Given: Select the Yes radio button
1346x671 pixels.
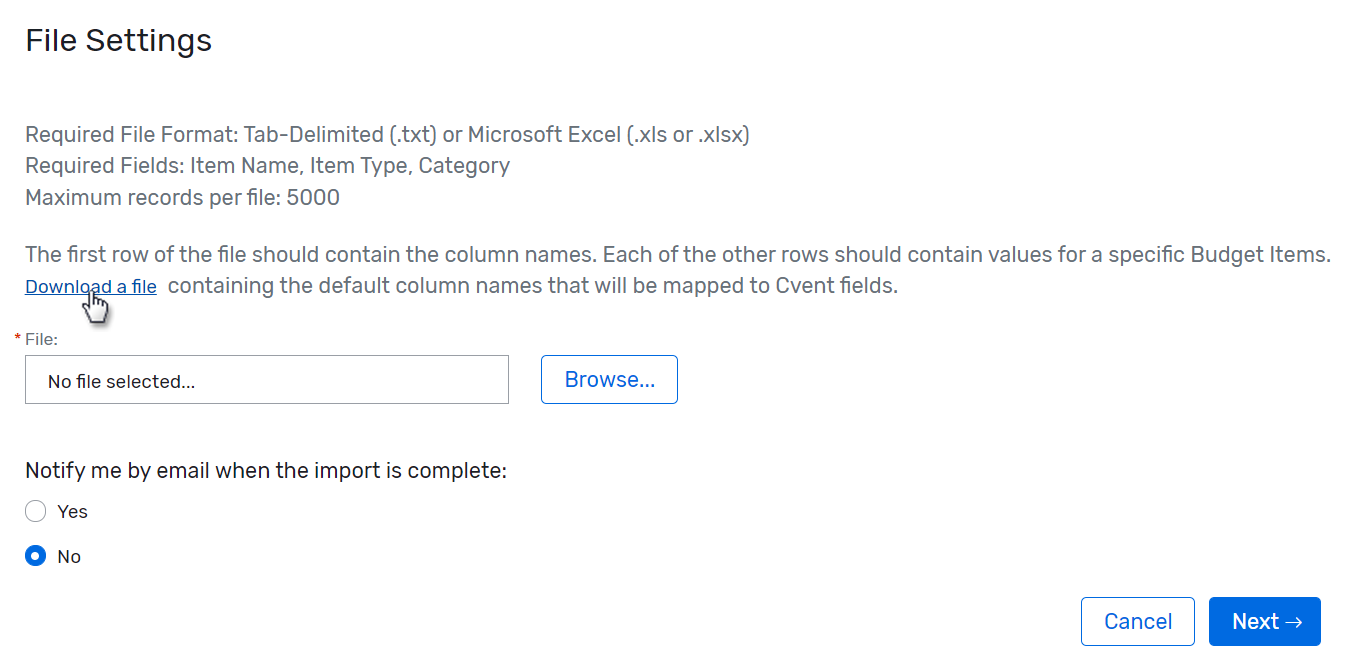Looking at the screenshot, I should tap(36, 511).
